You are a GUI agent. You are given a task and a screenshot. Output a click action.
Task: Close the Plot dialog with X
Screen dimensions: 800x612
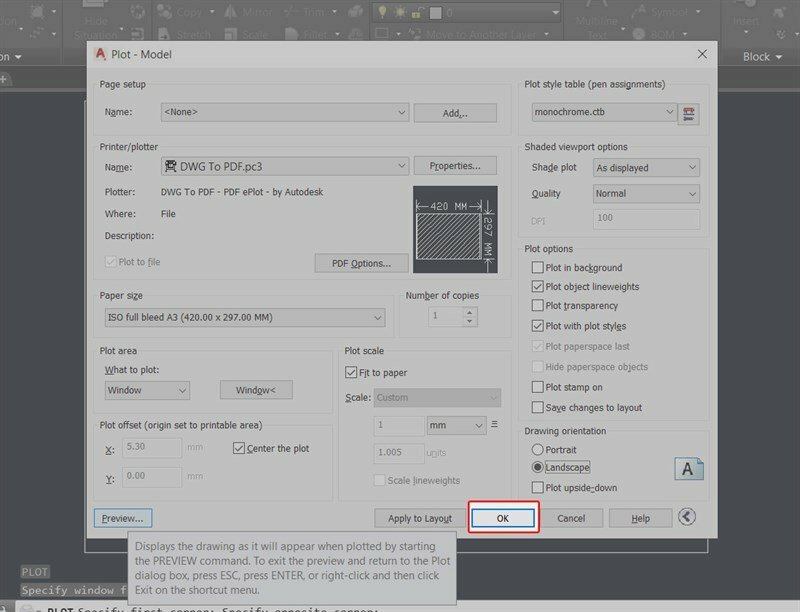coord(701,54)
